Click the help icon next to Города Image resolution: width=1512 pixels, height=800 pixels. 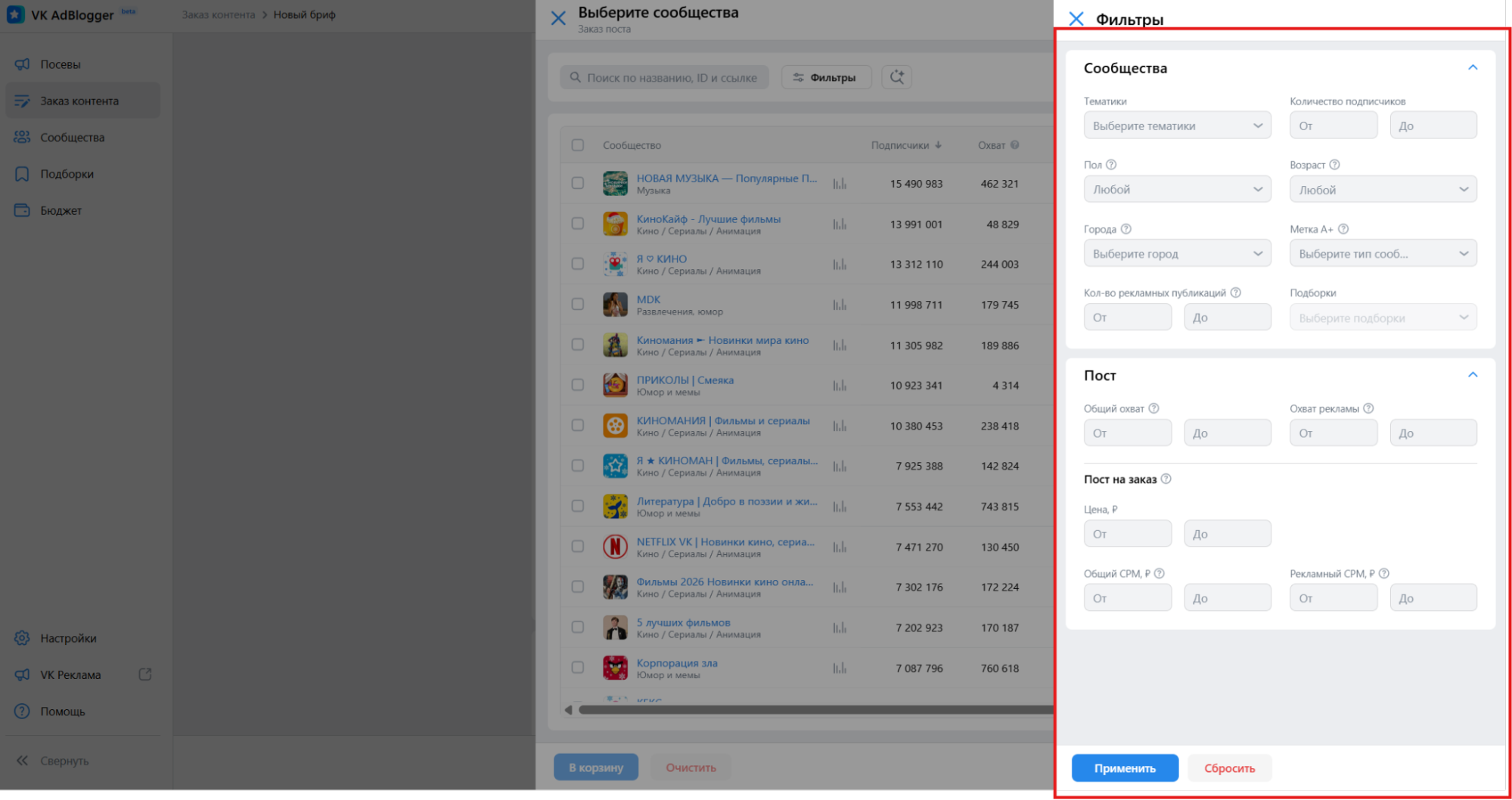(1125, 229)
